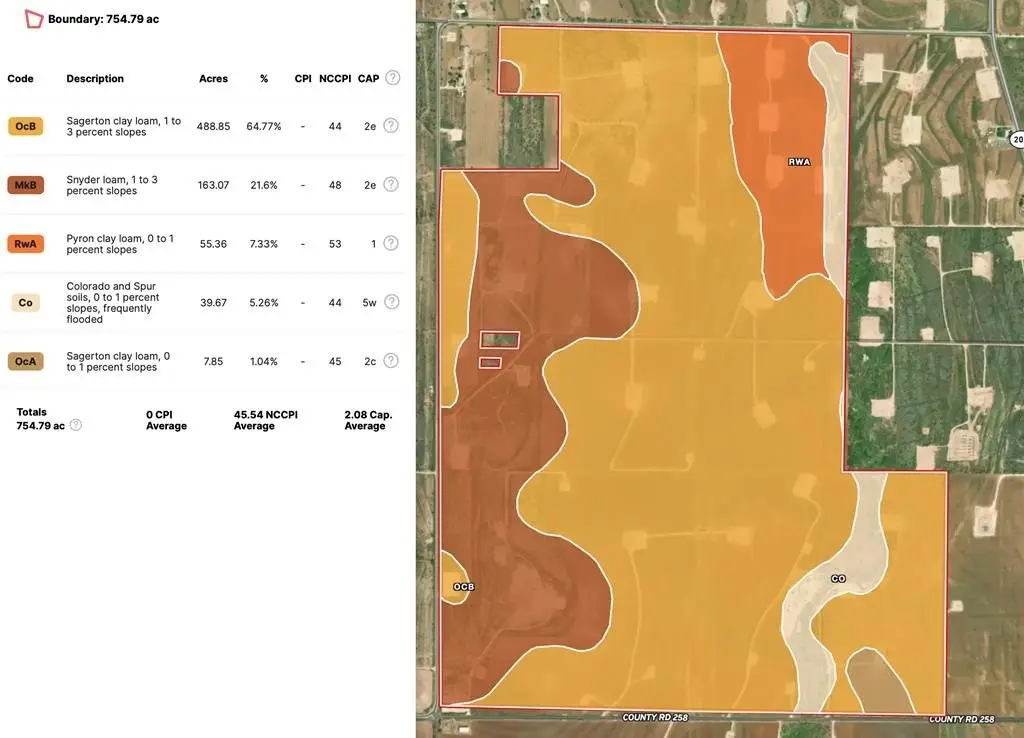Open help icon in OcB soil row
The image size is (1024, 738).
[x=391, y=126]
